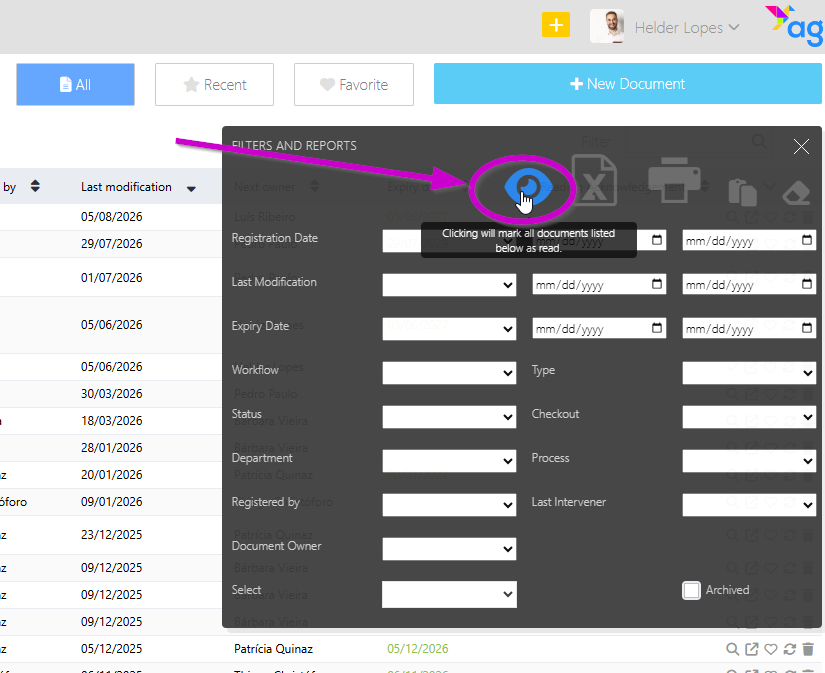Click sort arrows beside the 'by' column

tap(35, 186)
